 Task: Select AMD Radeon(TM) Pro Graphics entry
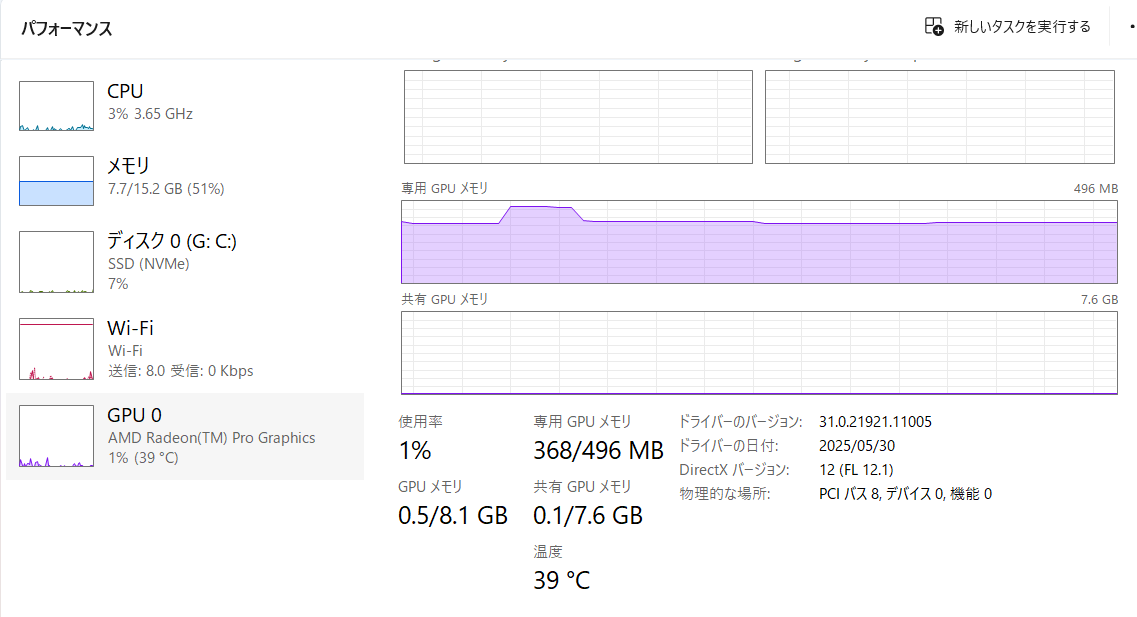211,437
